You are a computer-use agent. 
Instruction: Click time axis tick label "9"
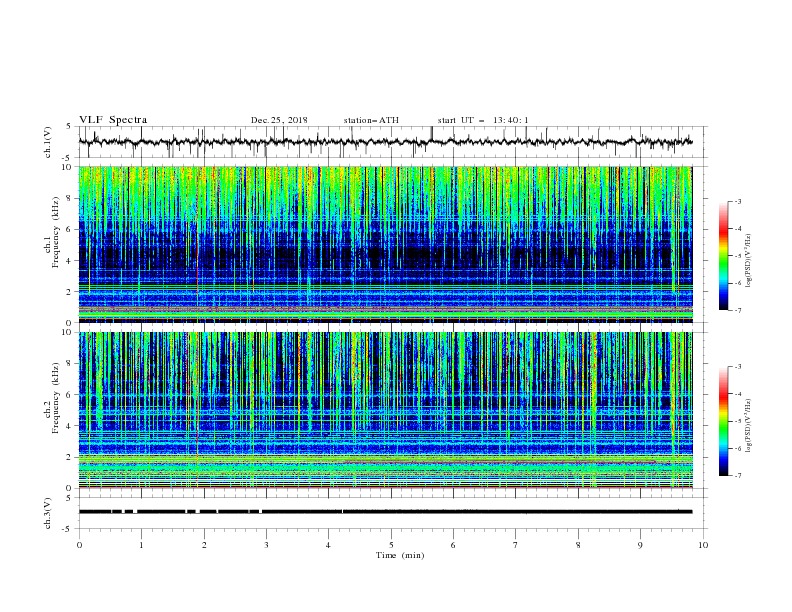(x=640, y=545)
